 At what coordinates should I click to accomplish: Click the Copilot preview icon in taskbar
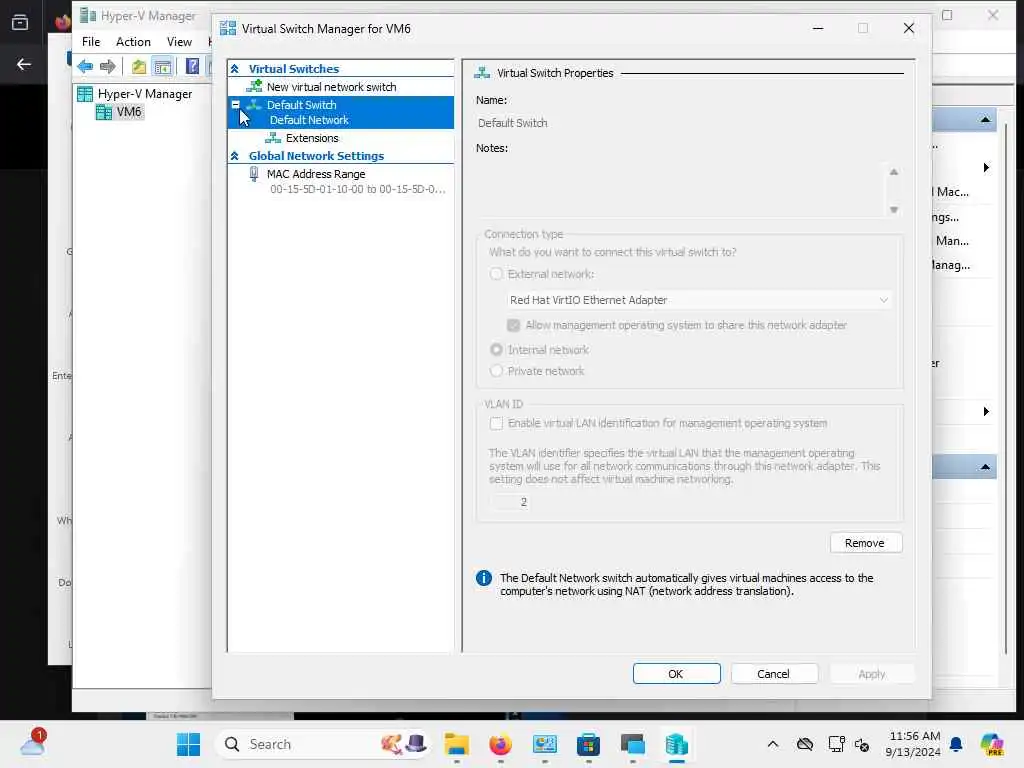(x=992, y=744)
